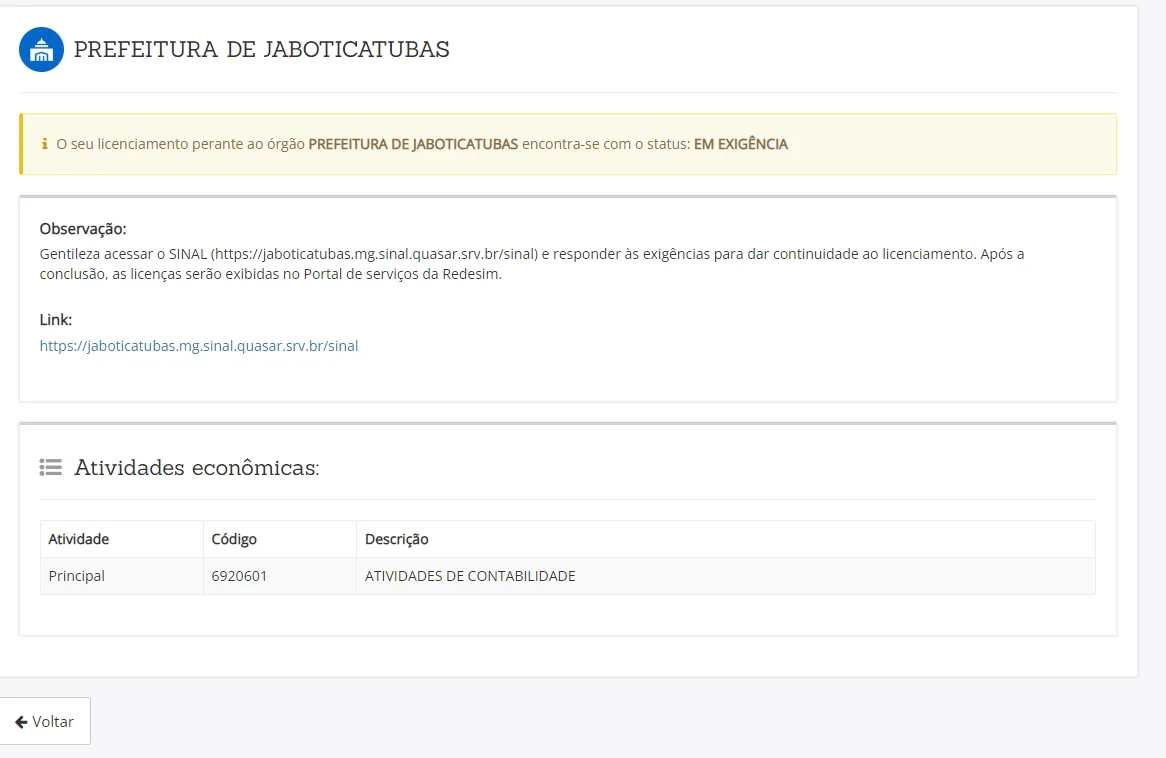Click the list icon beside Atividades econômicas
The height and width of the screenshot is (758, 1166).
point(51,467)
